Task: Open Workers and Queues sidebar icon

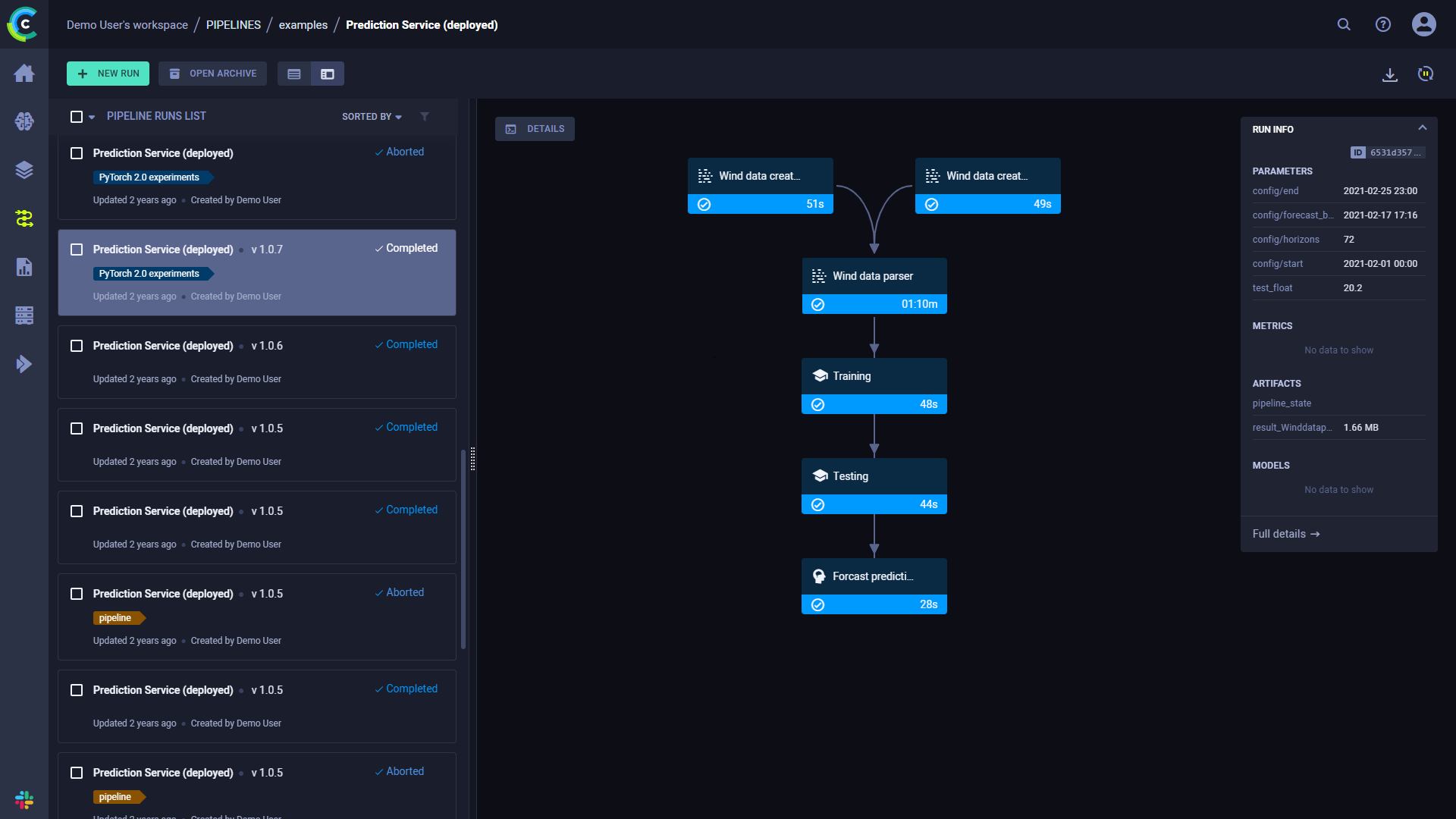Action: coord(24,315)
